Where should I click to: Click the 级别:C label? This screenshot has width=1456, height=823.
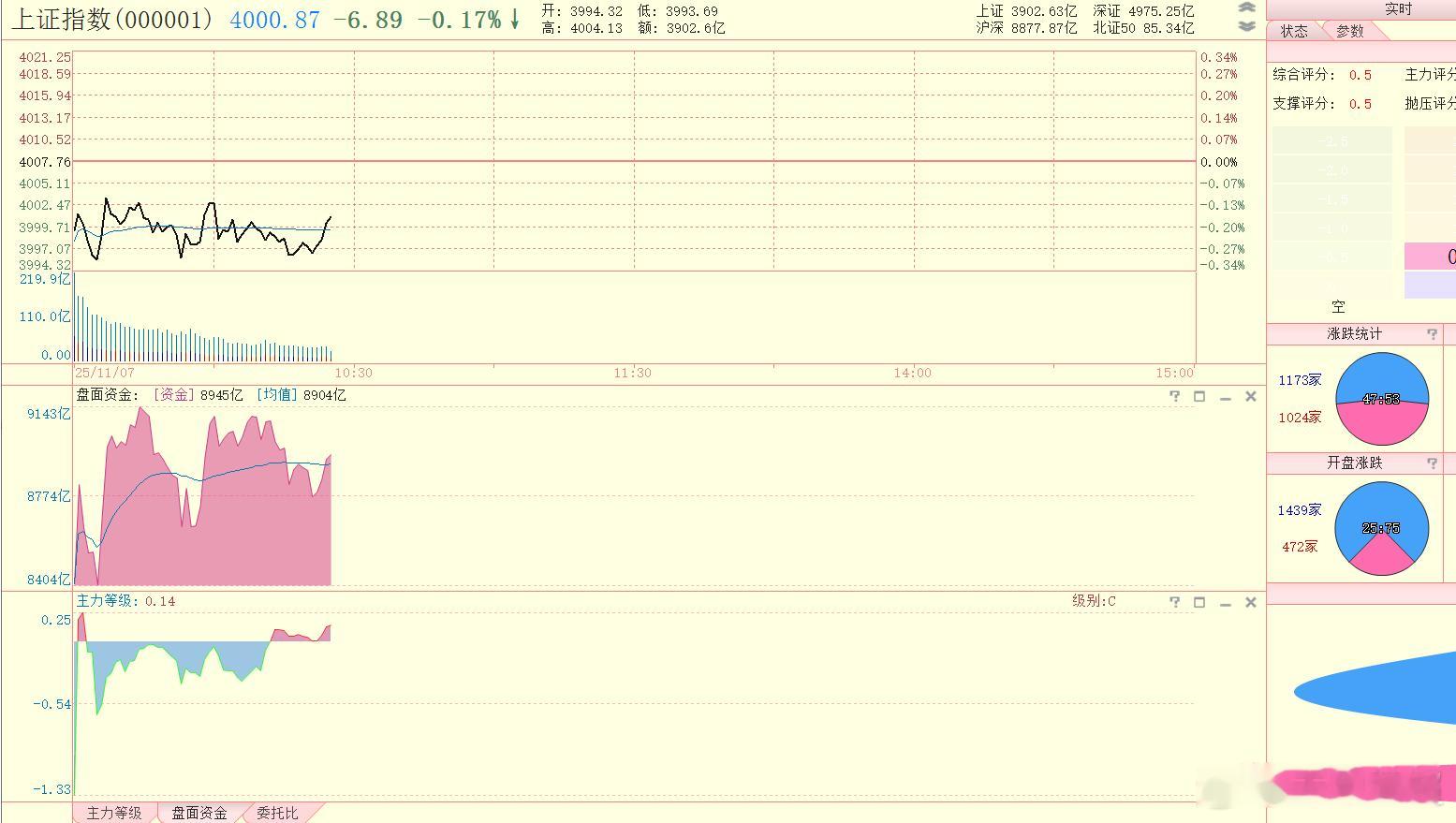tap(1094, 601)
